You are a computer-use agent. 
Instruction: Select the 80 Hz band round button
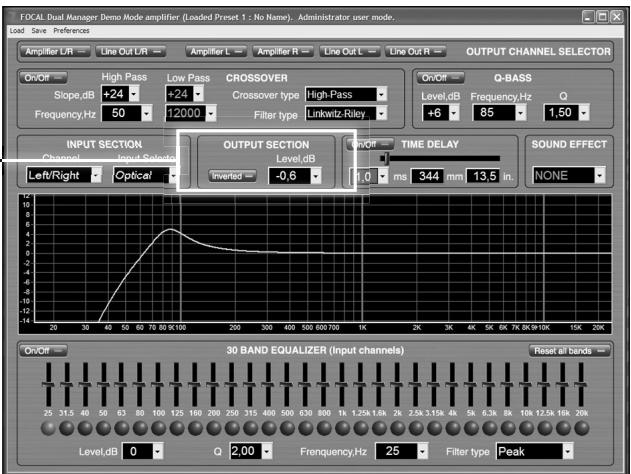click(x=140, y=428)
